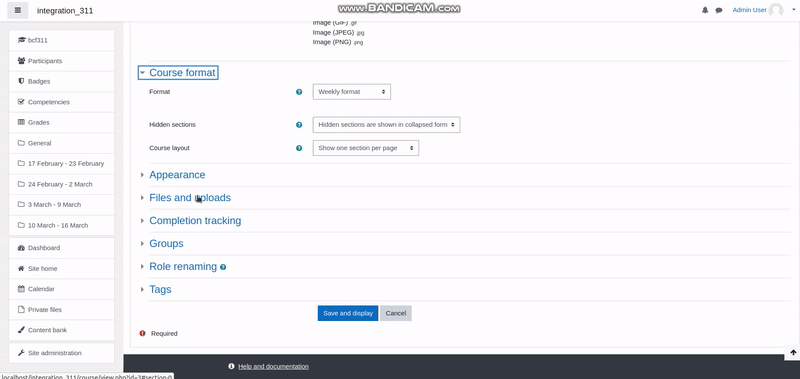Click the scroll-to-top arrow button
The width and height of the screenshot is (800, 379).
pyautogui.click(x=793, y=352)
